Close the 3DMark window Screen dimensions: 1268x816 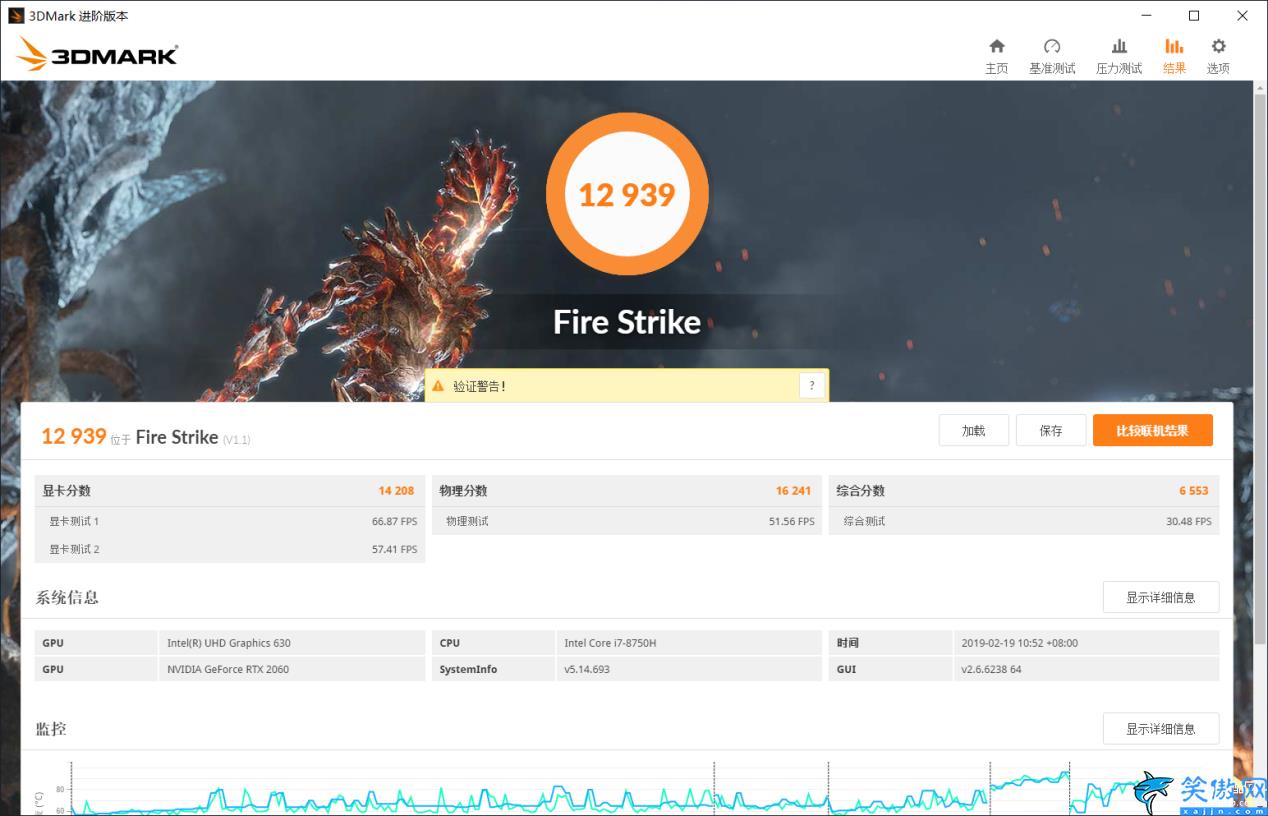[1243, 15]
